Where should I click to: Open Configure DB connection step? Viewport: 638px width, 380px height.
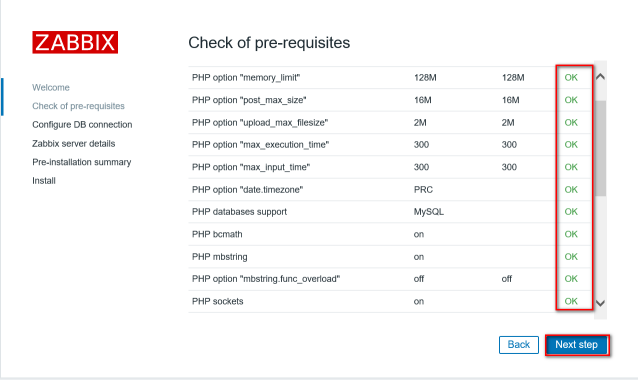(x=82, y=124)
